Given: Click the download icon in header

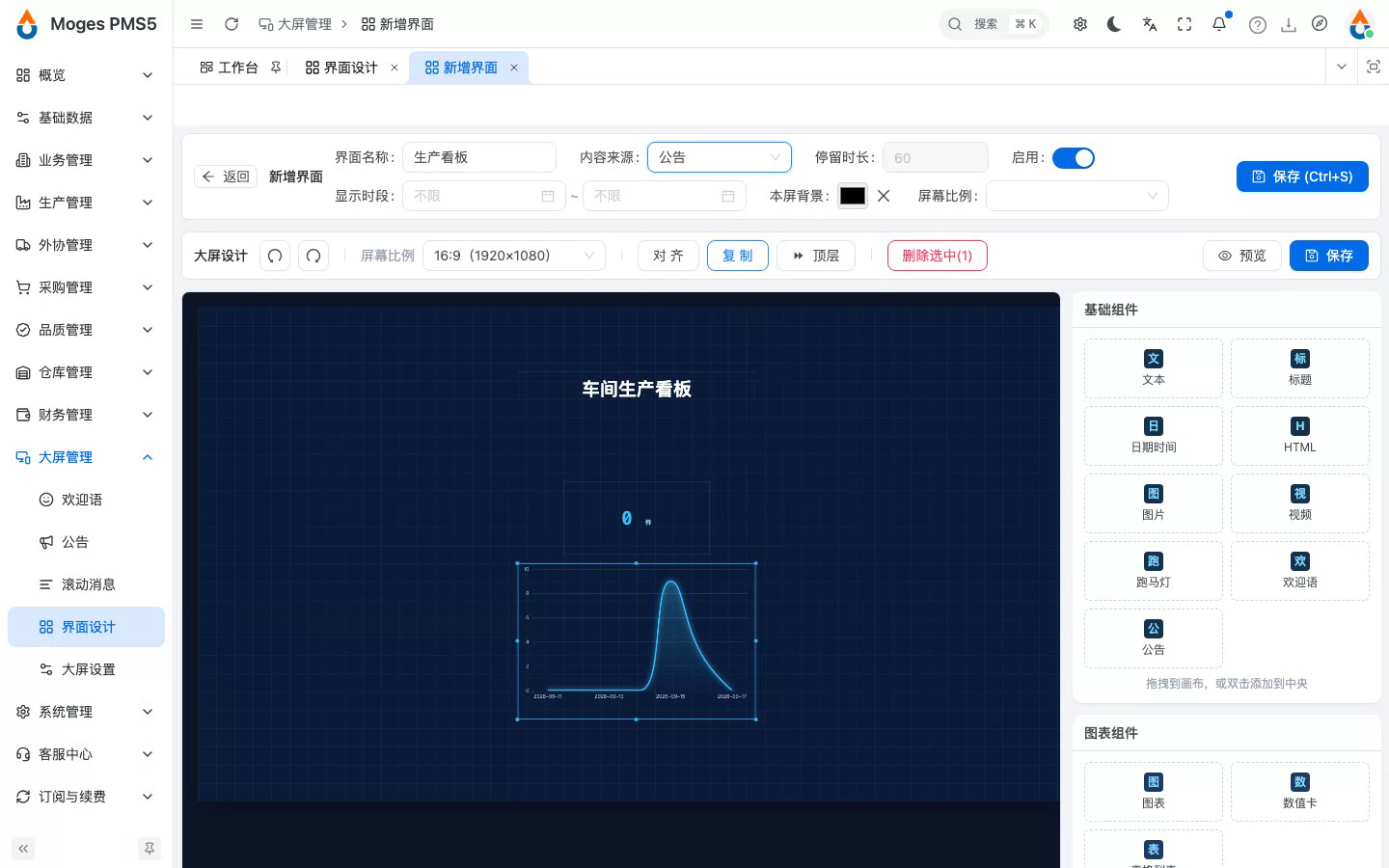Looking at the screenshot, I should tap(1289, 25).
